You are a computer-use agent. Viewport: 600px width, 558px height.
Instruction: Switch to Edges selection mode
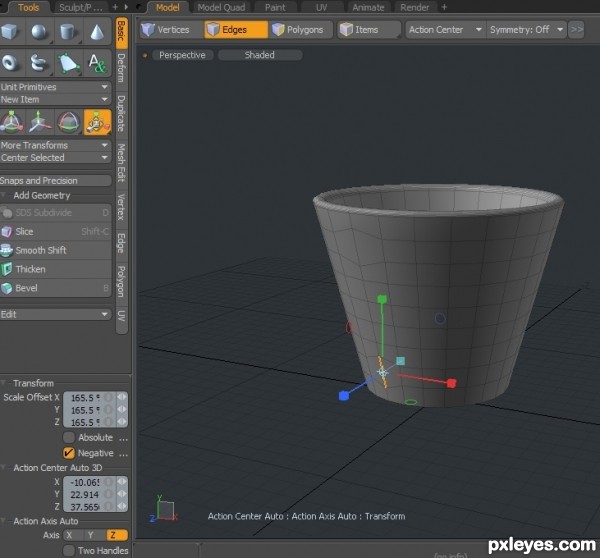(236, 29)
